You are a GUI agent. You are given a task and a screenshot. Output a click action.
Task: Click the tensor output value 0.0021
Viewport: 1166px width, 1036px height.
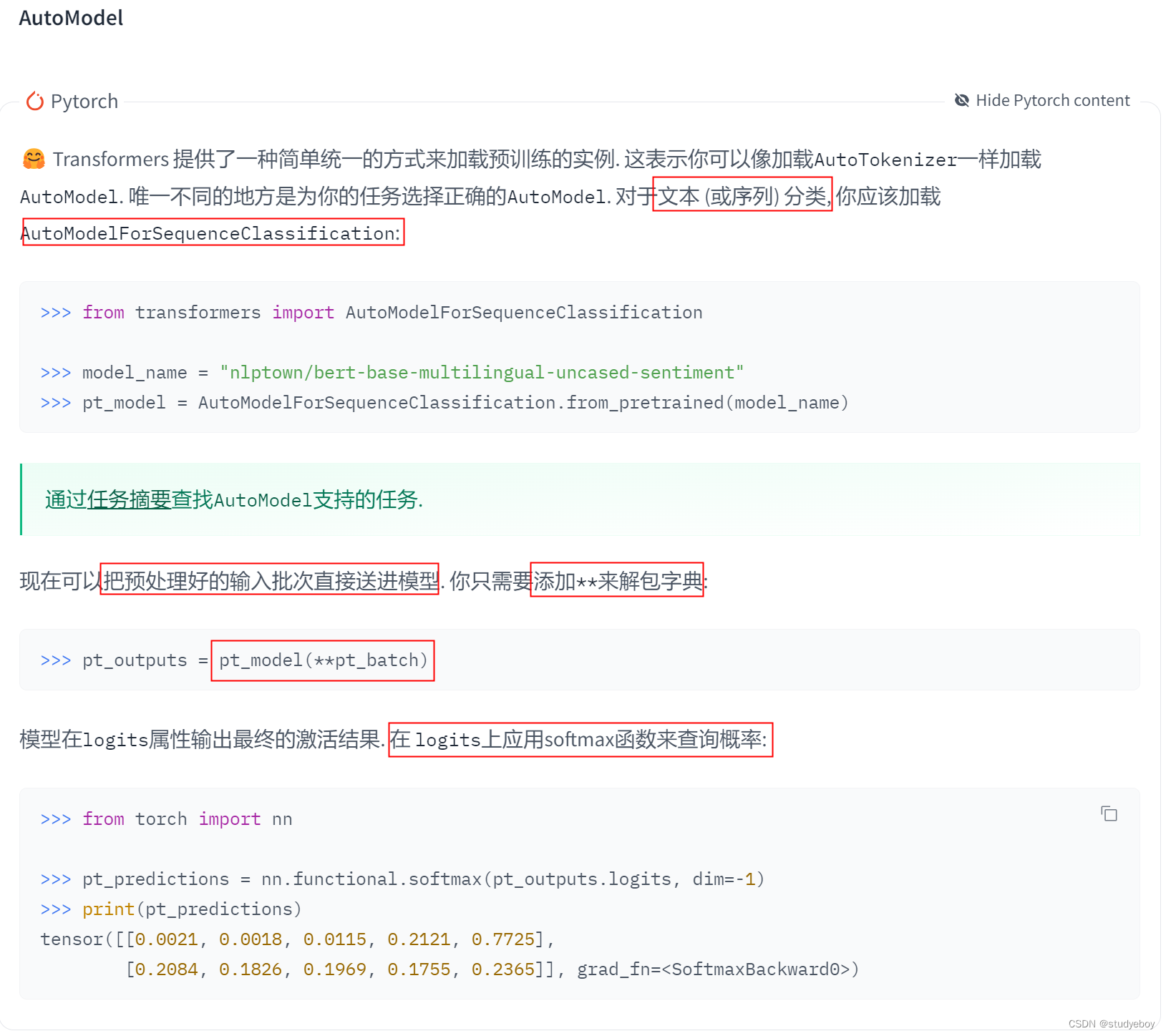click(x=166, y=939)
